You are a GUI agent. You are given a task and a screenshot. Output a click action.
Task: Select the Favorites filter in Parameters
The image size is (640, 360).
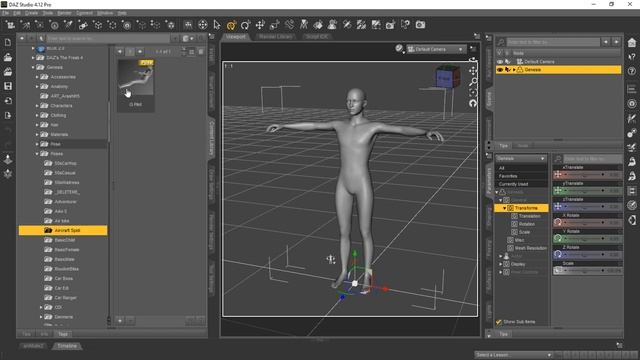click(521, 176)
